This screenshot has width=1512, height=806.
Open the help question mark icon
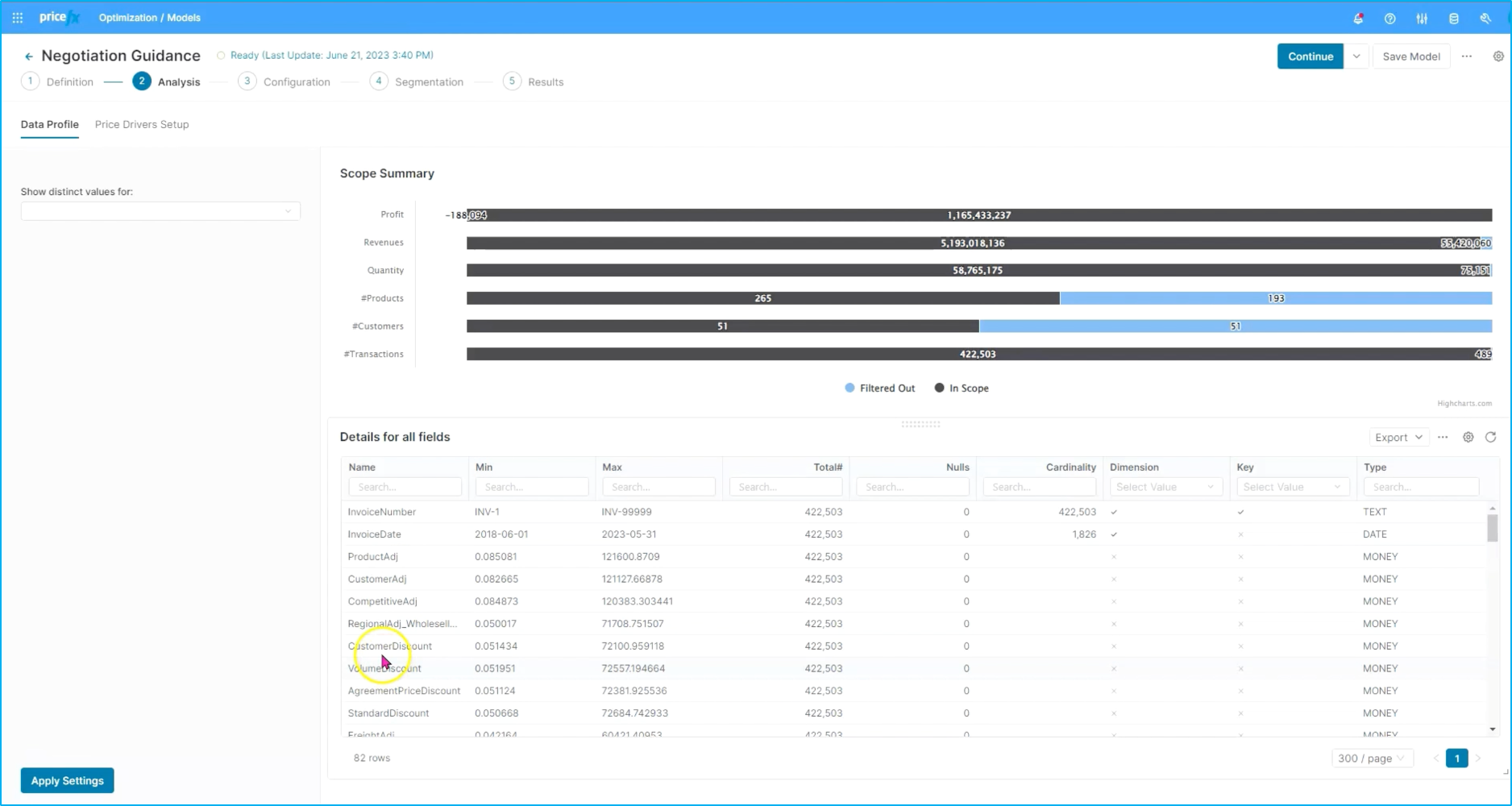pyautogui.click(x=1389, y=18)
